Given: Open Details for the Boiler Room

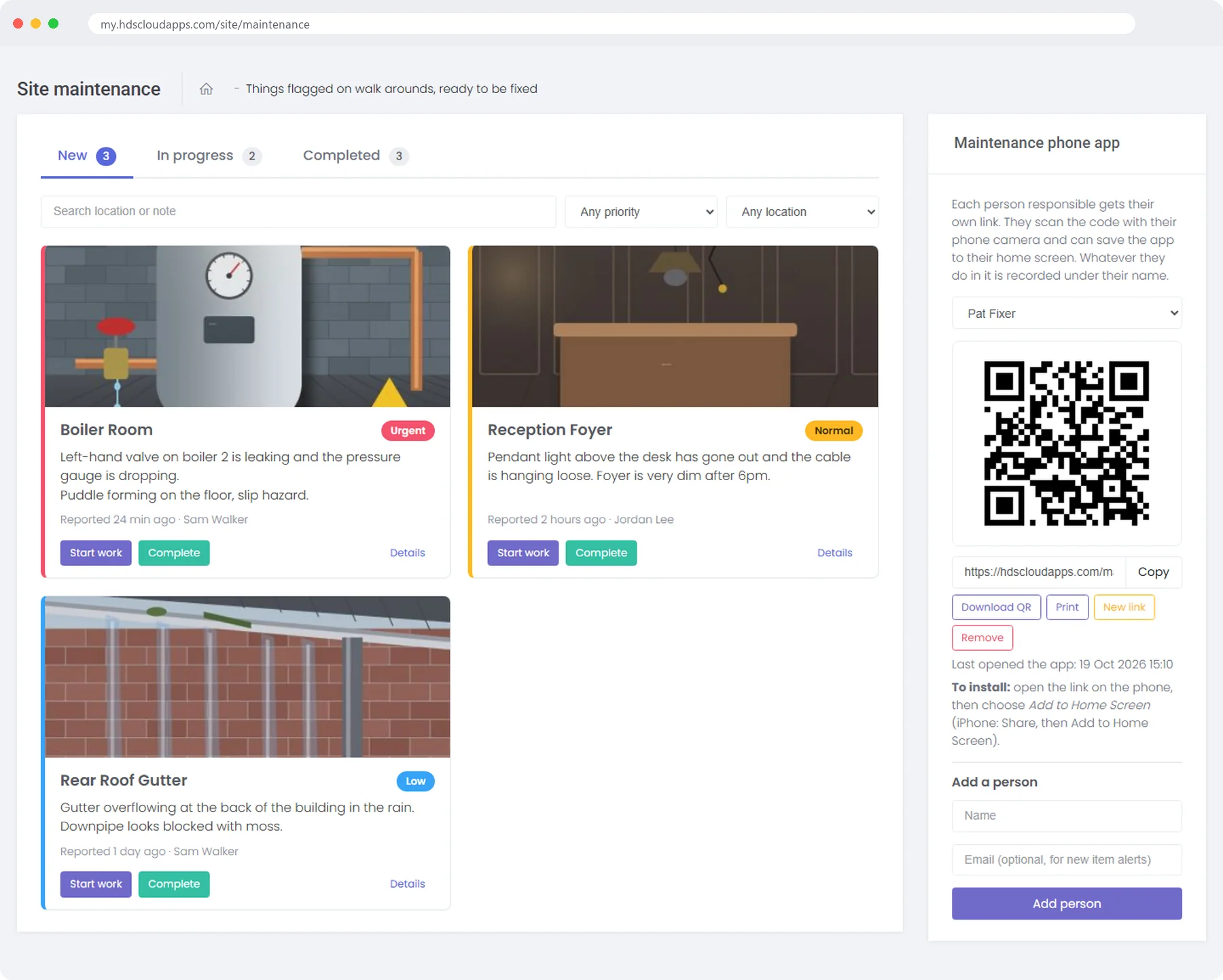Looking at the screenshot, I should click(408, 553).
